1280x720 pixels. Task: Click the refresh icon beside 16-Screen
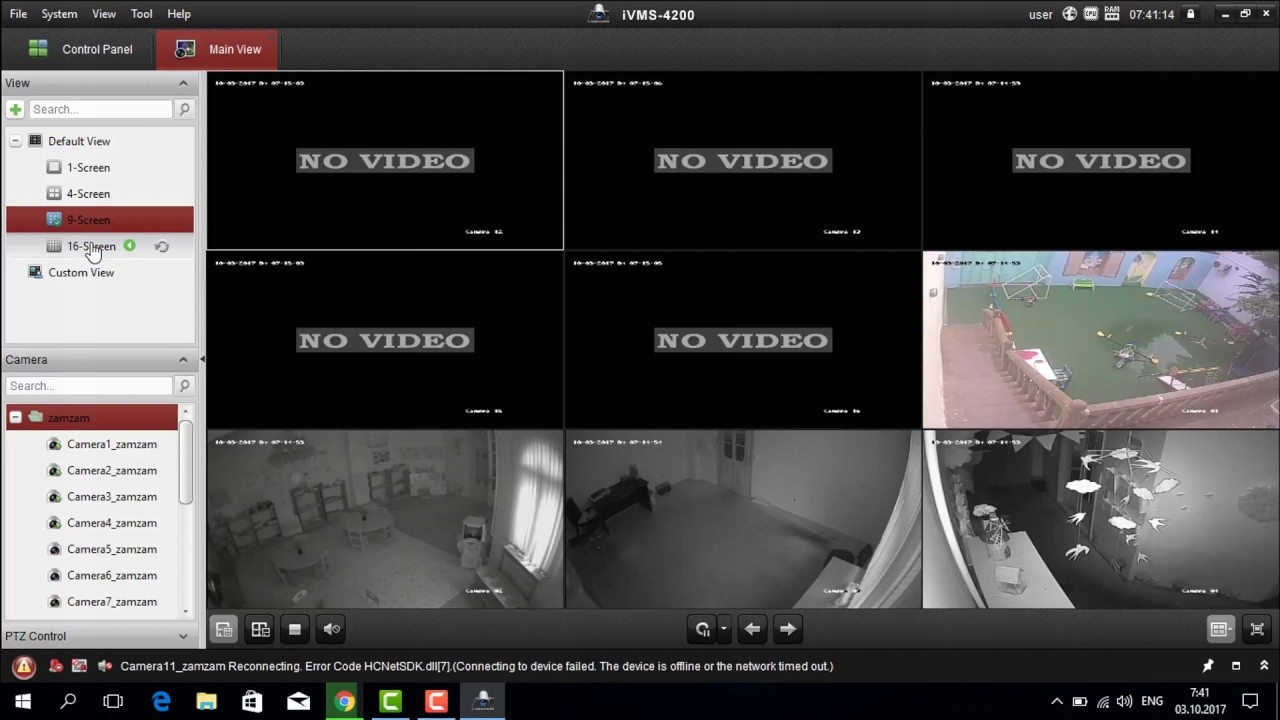click(162, 246)
